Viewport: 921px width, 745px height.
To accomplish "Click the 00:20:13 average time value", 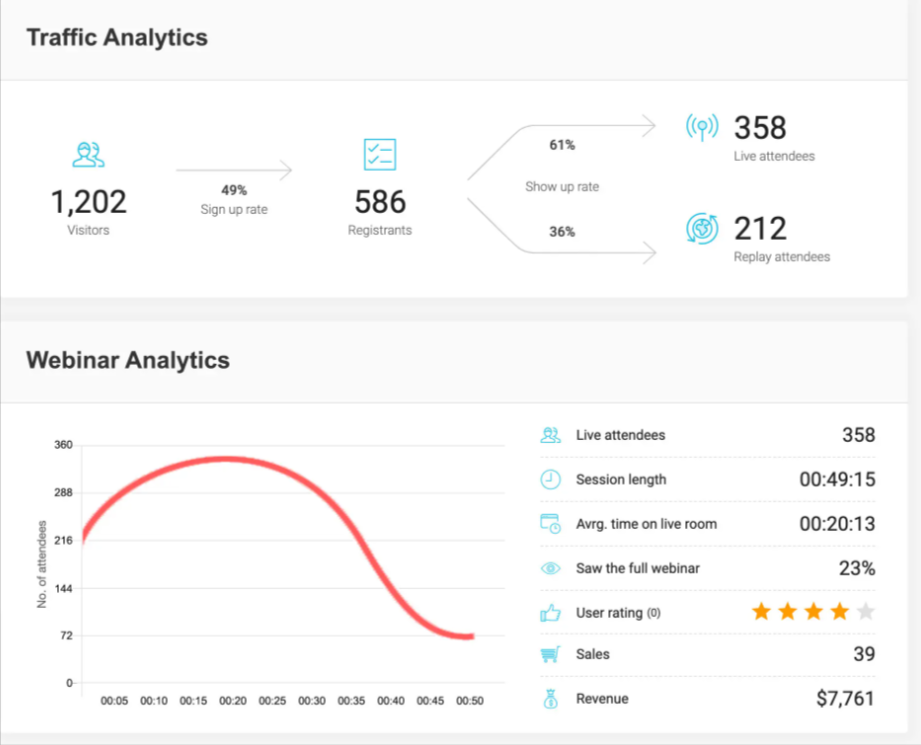I will point(837,523).
